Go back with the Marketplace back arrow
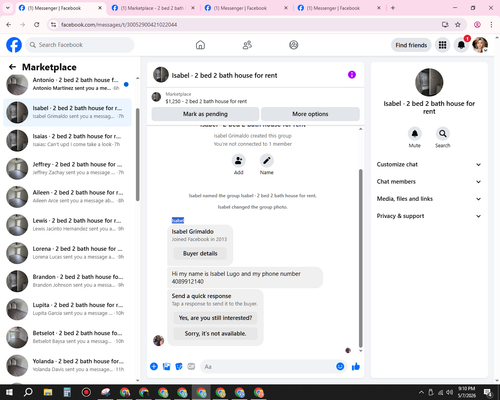Image resolution: width=500 pixels, height=400 pixels. [12, 67]
